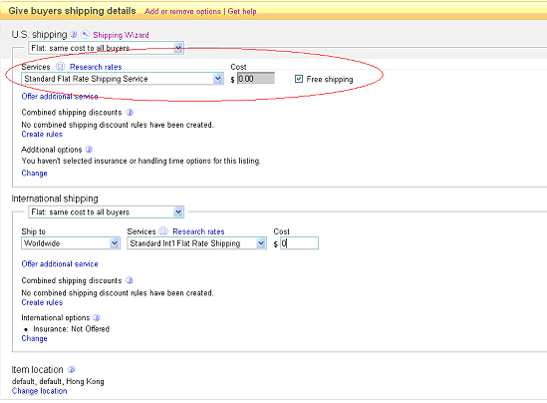Click research rates icon in International Services
Image resolution: width=547 pixels, height=403 pixels.
coord(163,231)
